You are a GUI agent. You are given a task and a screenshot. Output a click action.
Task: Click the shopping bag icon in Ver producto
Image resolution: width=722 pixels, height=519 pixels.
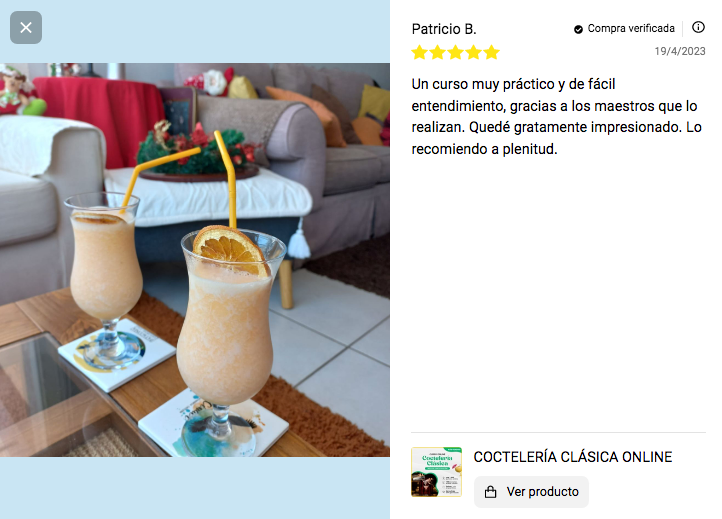(491, 492)
